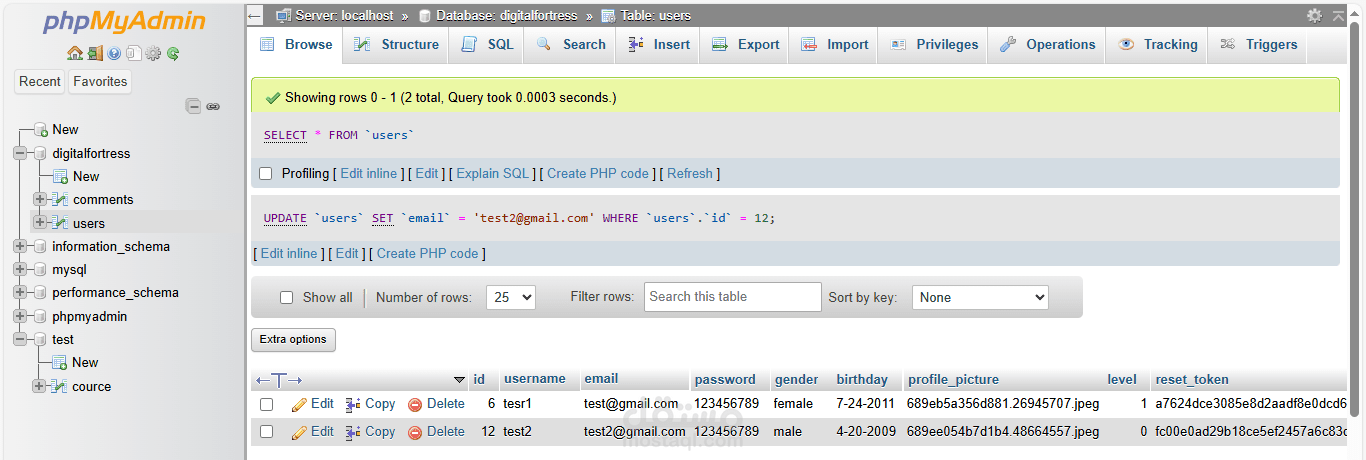Expand the mysql database node

[x=20, y=270]
